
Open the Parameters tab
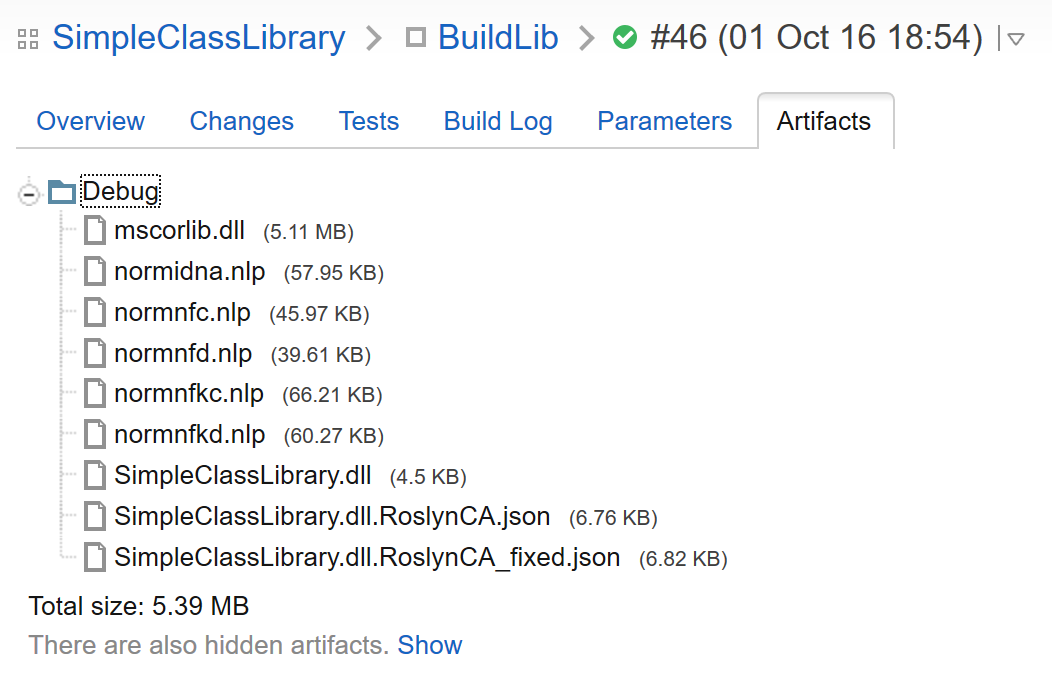664,121
